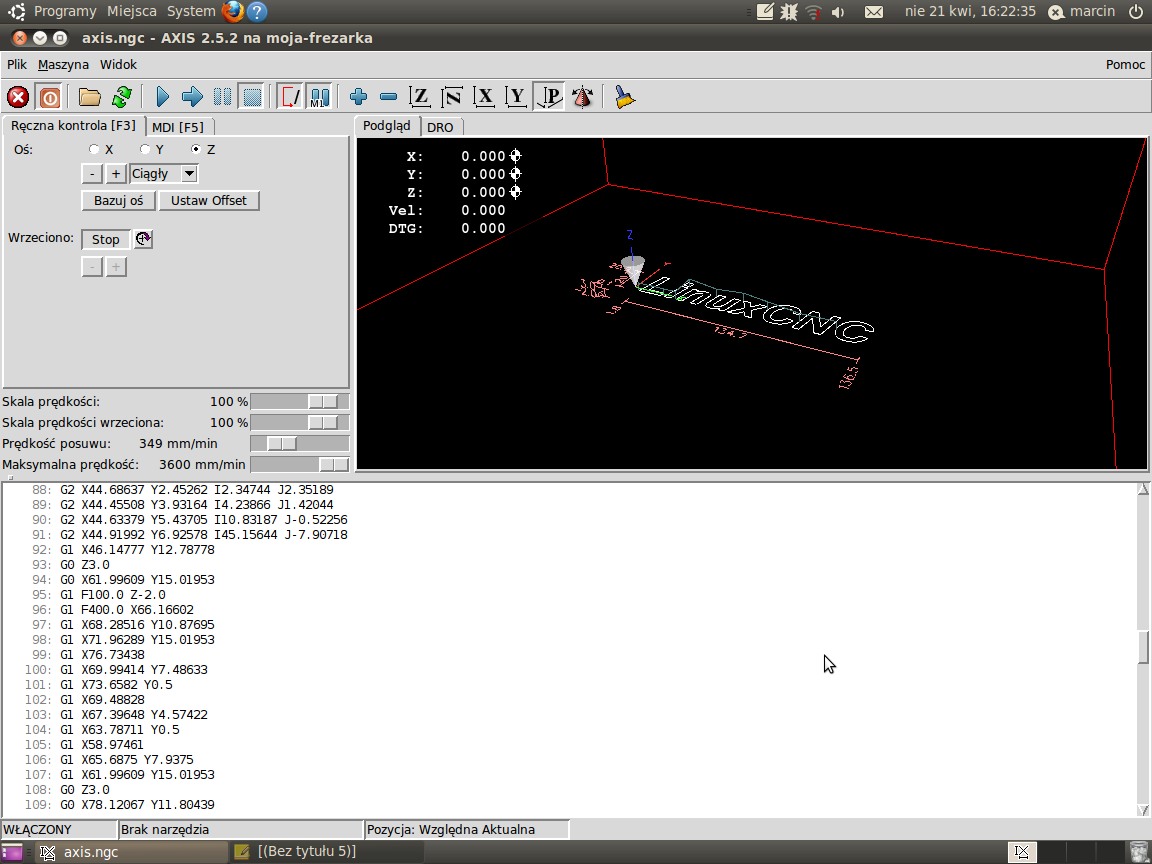
Task: Open the Plik menu
Action: coord(17,65)
